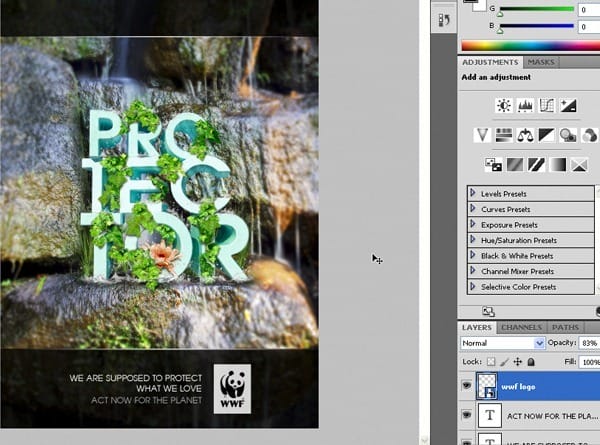600x445 pixels.
Task: Click the G value input field
Action: (x=589, y=10)
